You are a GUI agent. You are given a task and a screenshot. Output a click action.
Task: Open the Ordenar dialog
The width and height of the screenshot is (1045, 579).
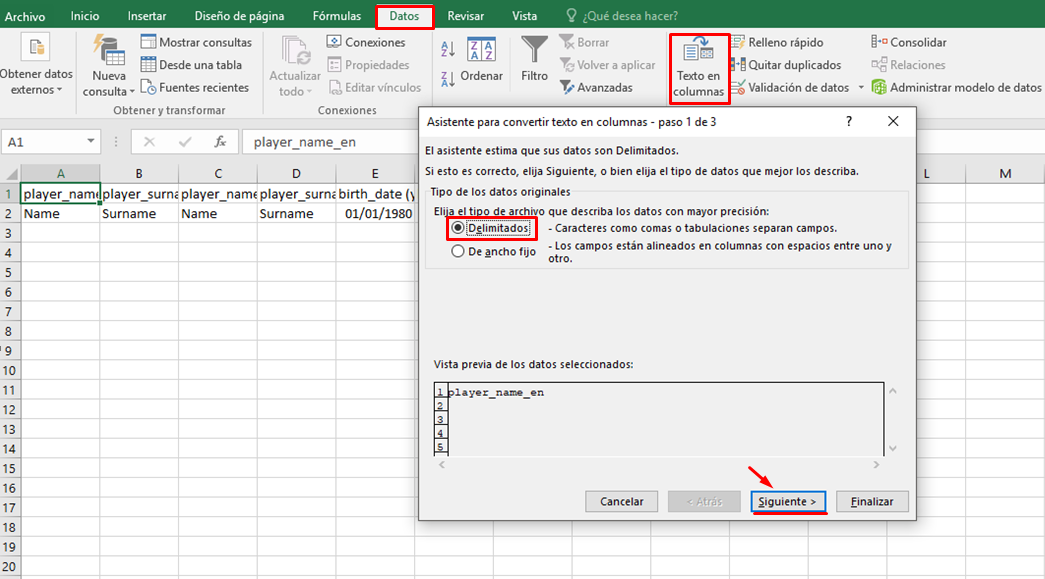tap(481, 59)
